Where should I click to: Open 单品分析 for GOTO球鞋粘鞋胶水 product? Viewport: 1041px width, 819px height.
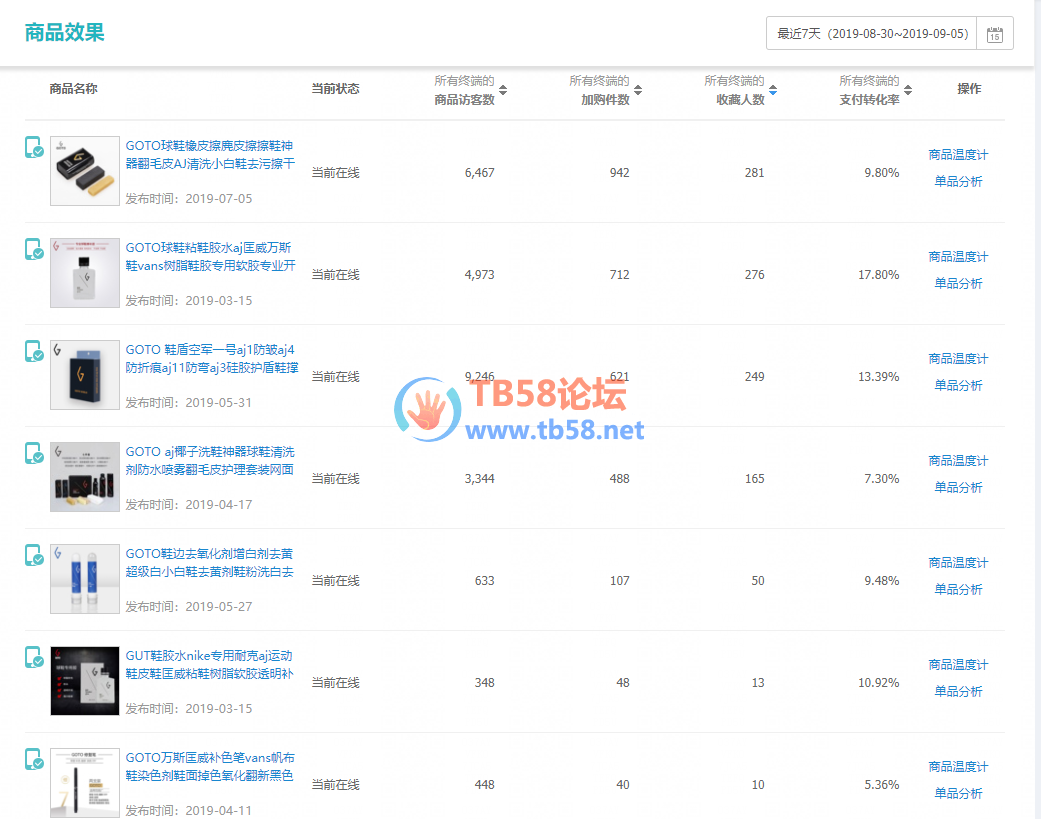pyautogui.click(x=958, y=284)
